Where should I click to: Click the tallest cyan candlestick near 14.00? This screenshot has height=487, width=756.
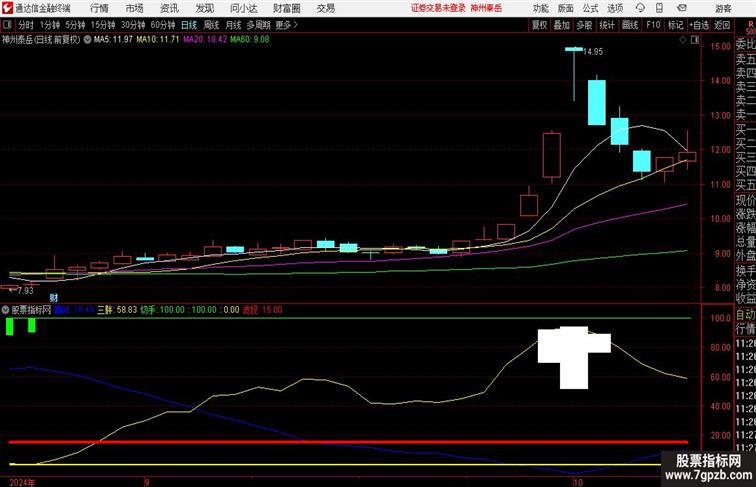597,103
